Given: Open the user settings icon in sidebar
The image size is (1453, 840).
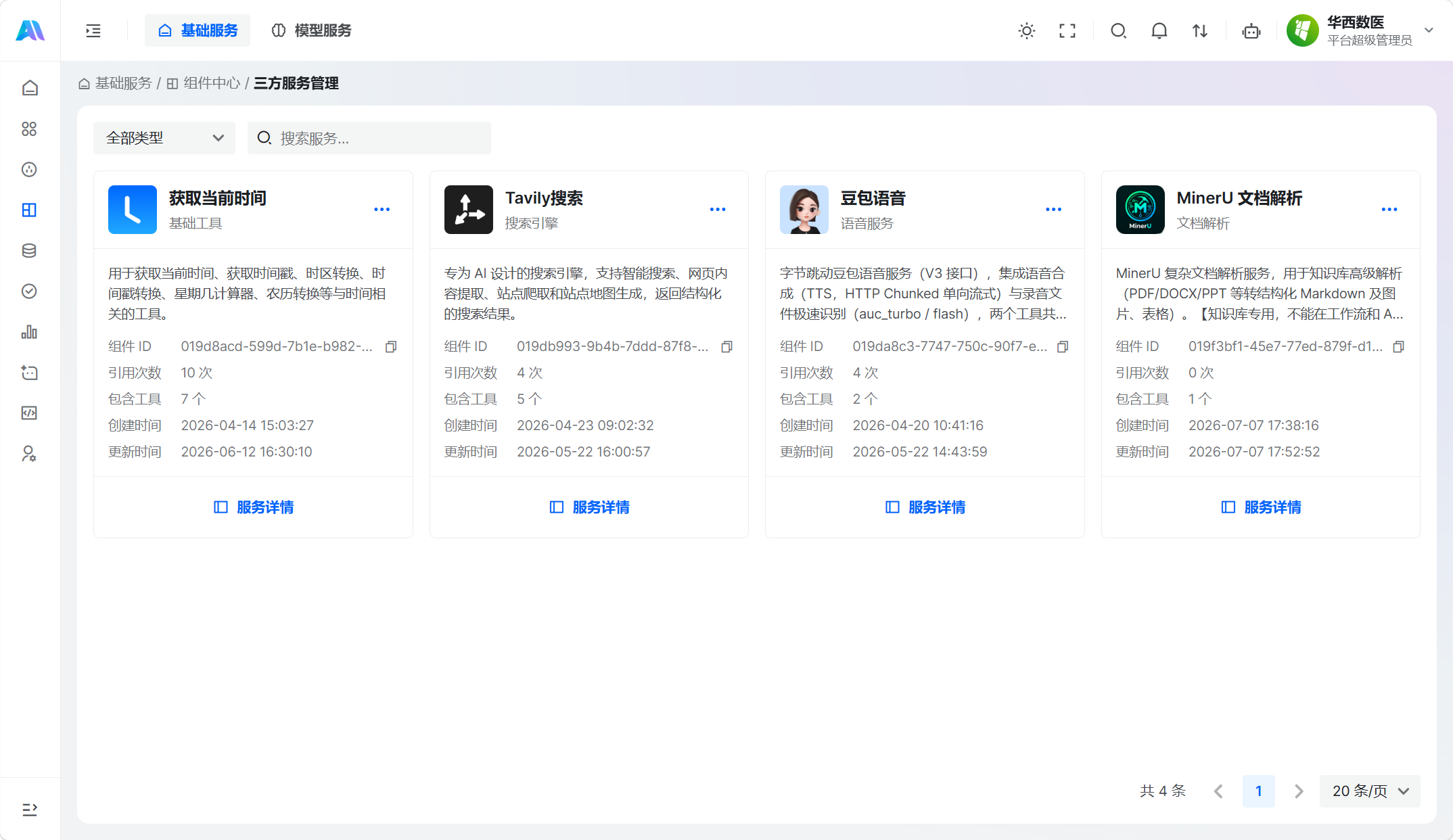Looking at the screenshot, I should point(29,453).
